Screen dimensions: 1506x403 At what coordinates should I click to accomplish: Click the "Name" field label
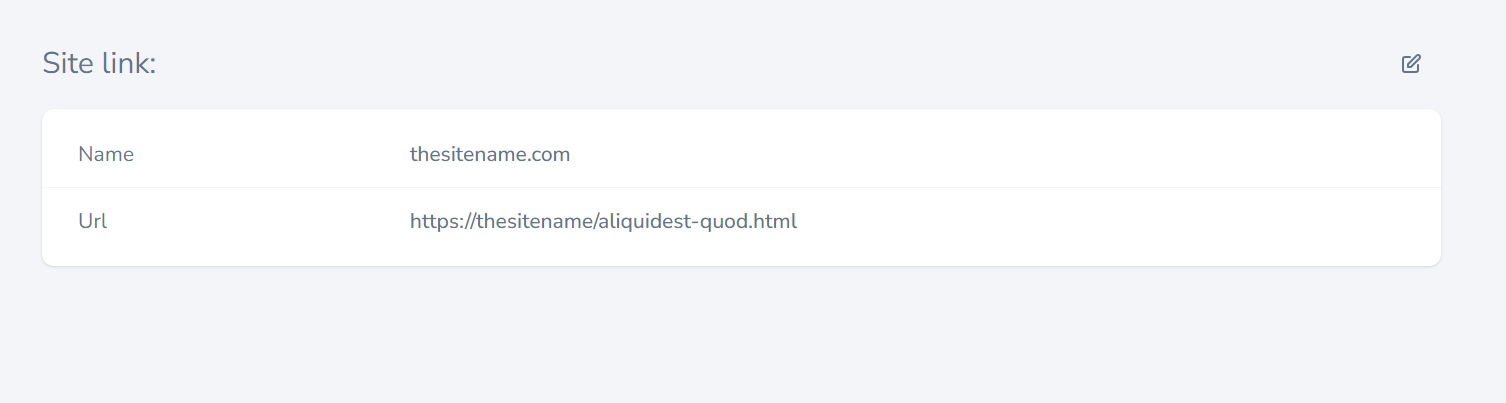[x=106, y=155]
